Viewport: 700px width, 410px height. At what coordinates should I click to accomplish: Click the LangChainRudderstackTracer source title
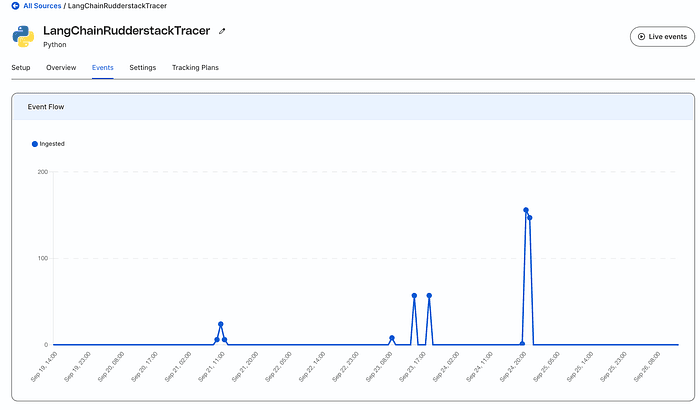[126, 30]
